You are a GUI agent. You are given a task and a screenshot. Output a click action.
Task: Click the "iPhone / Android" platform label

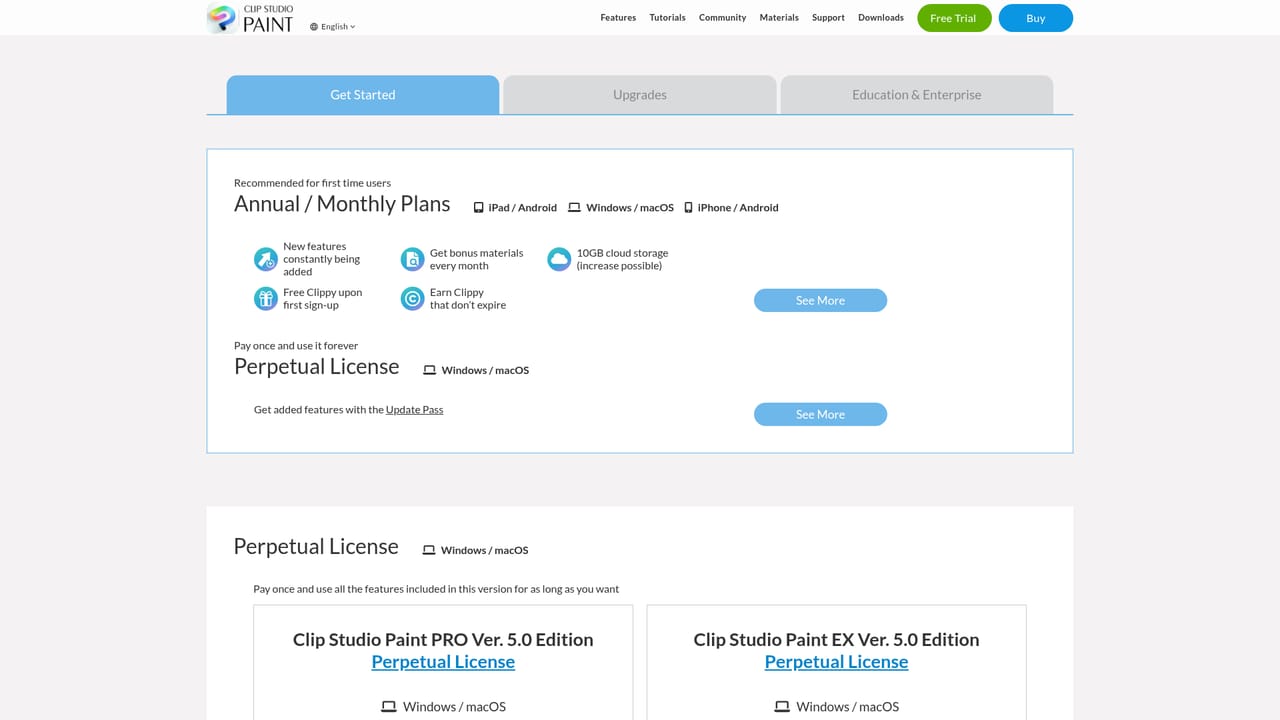[x=738, y=208]
